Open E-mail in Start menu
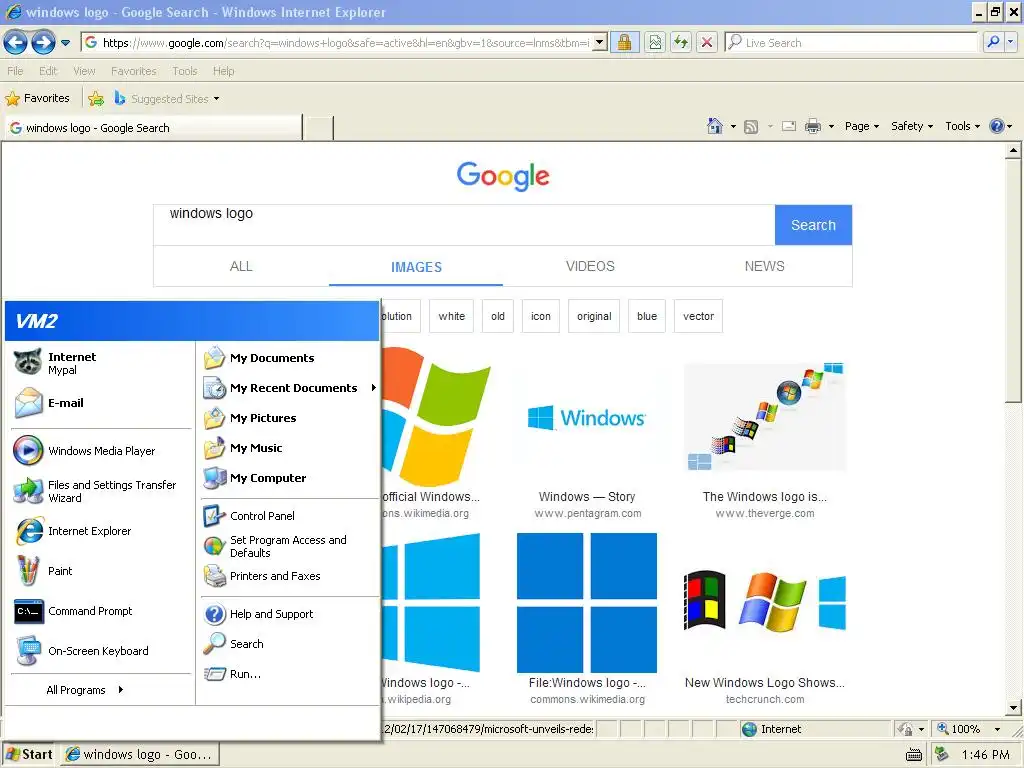Image resolution: width=1024 pixels, height=768 pixels. (x=101, y=403)
